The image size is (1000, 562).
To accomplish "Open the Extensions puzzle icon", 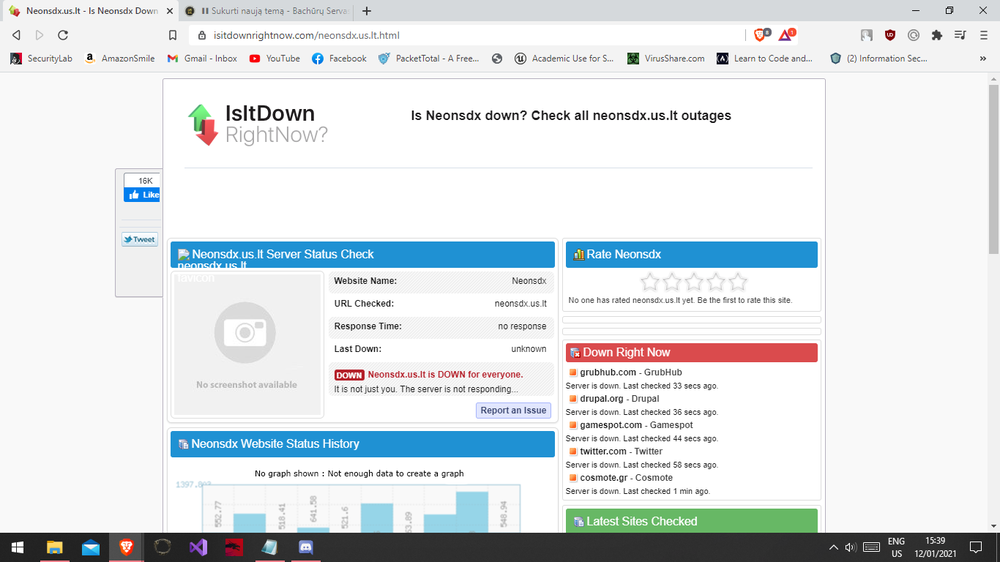I will click(936, 35).
